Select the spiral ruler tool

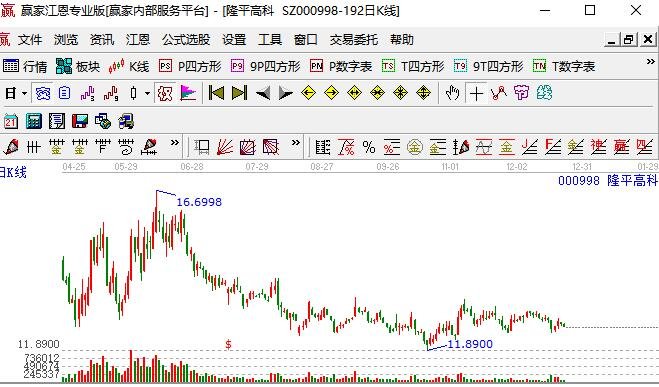[x=126, y=147]
